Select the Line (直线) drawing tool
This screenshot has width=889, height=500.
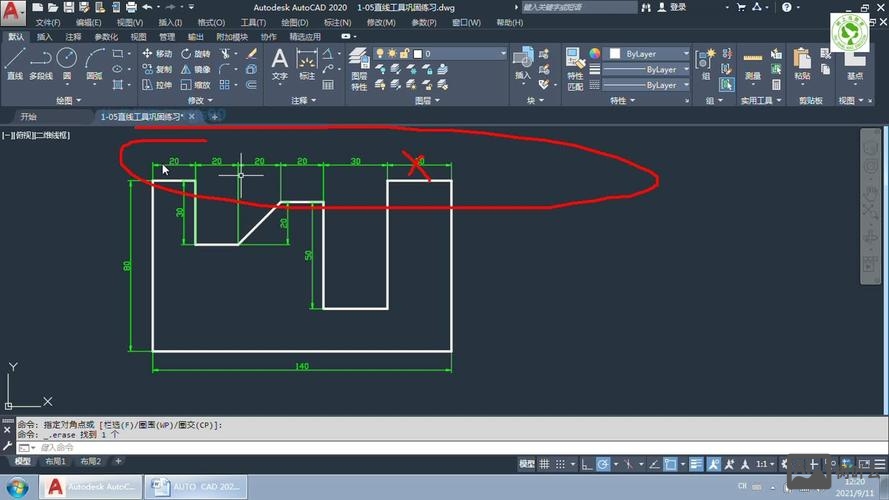14,63
